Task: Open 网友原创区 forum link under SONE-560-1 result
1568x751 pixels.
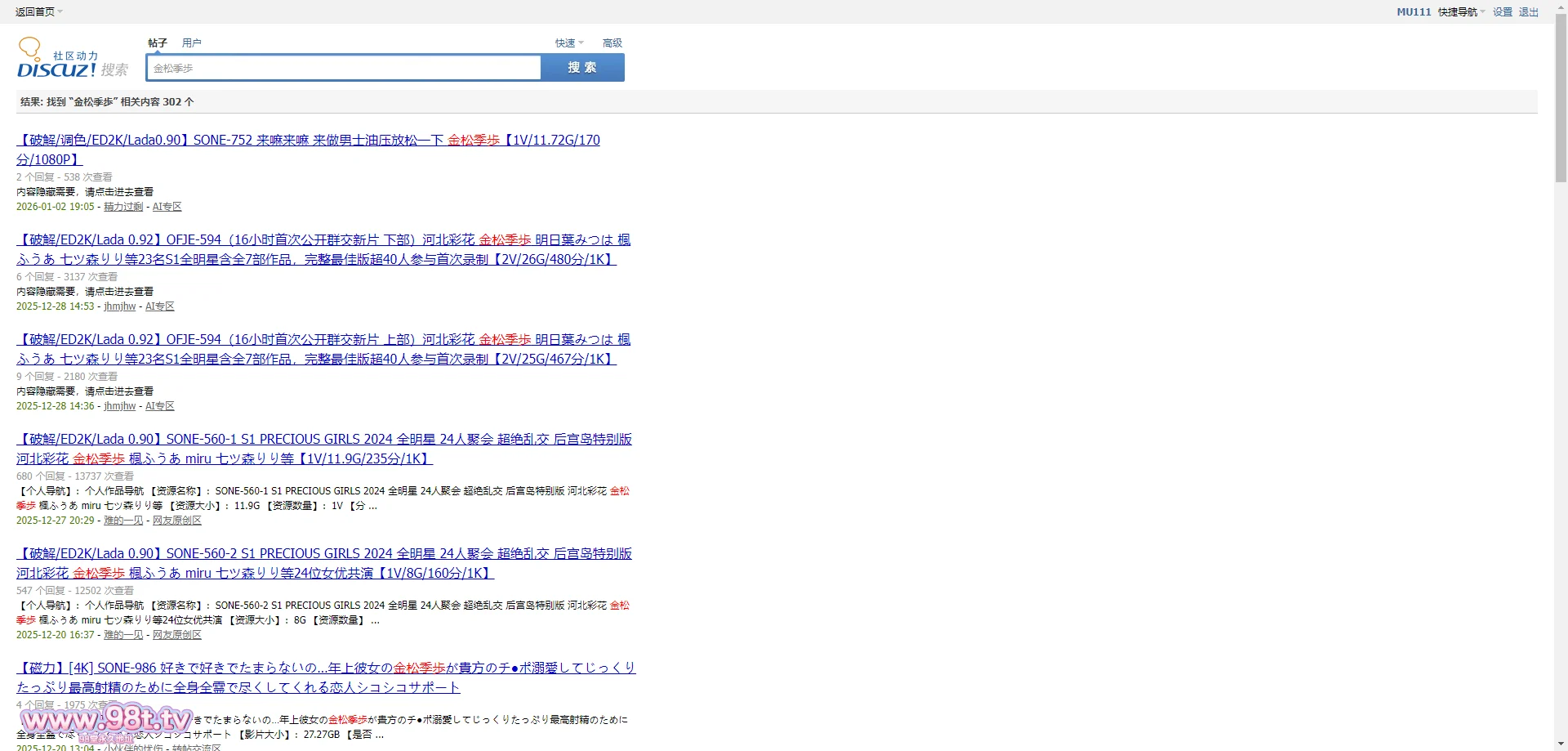Action: pos(176,521)
